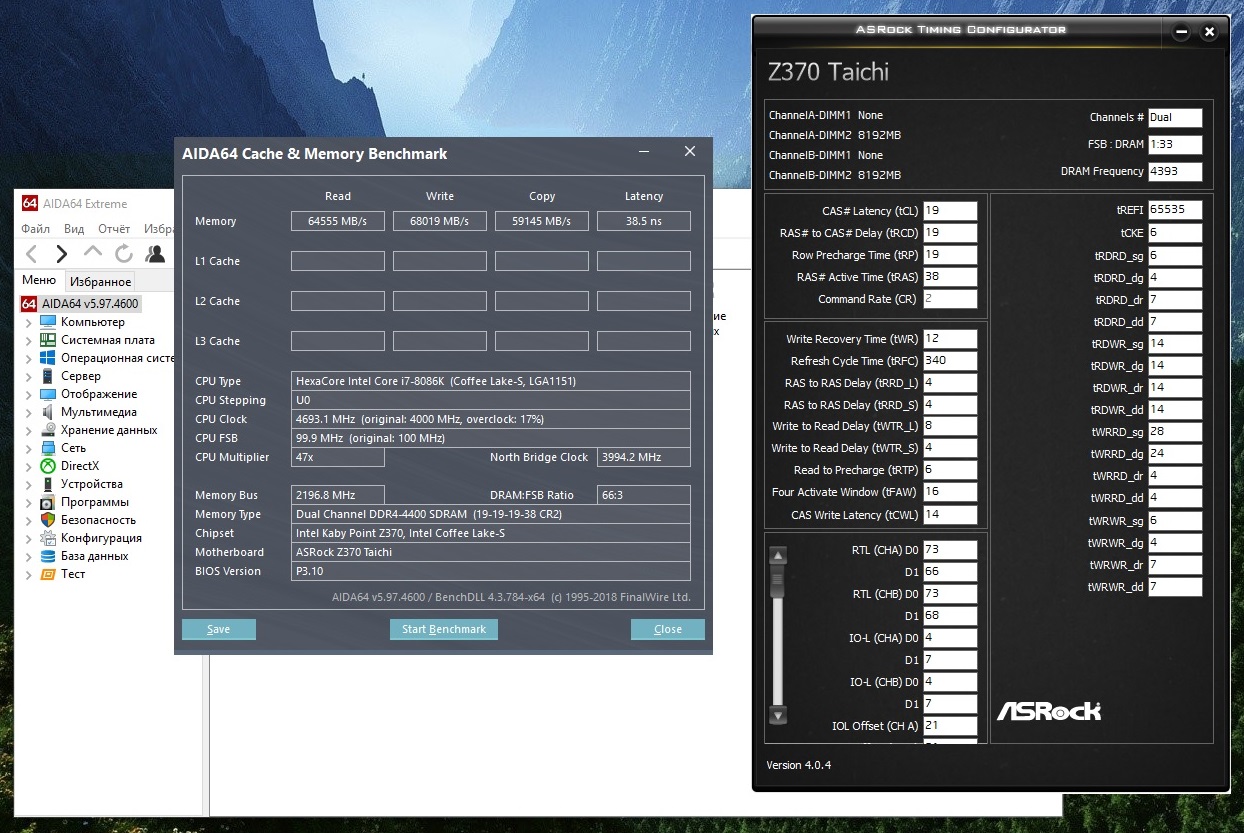1244x833 pixels.
Task: Select the DirectX Xbox icon
Action: click(x=47, y=466)
